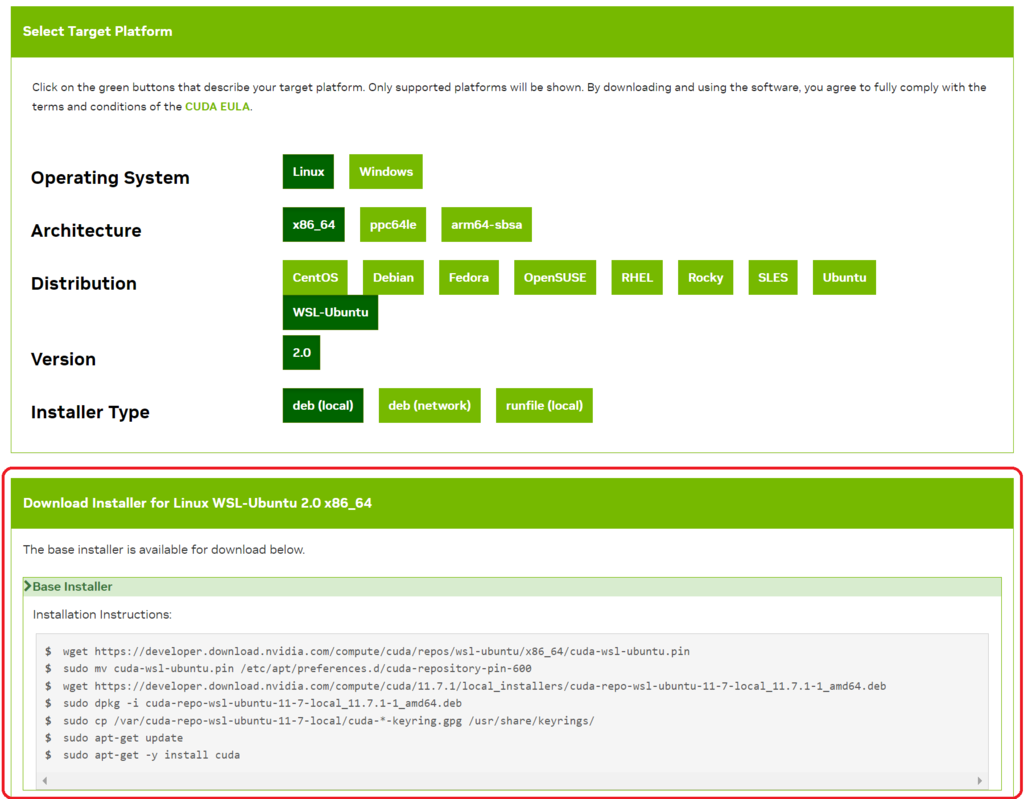Viewport: 1024px width, 799px height.
Task: Pick the SLES distribution
Action: 773,278
